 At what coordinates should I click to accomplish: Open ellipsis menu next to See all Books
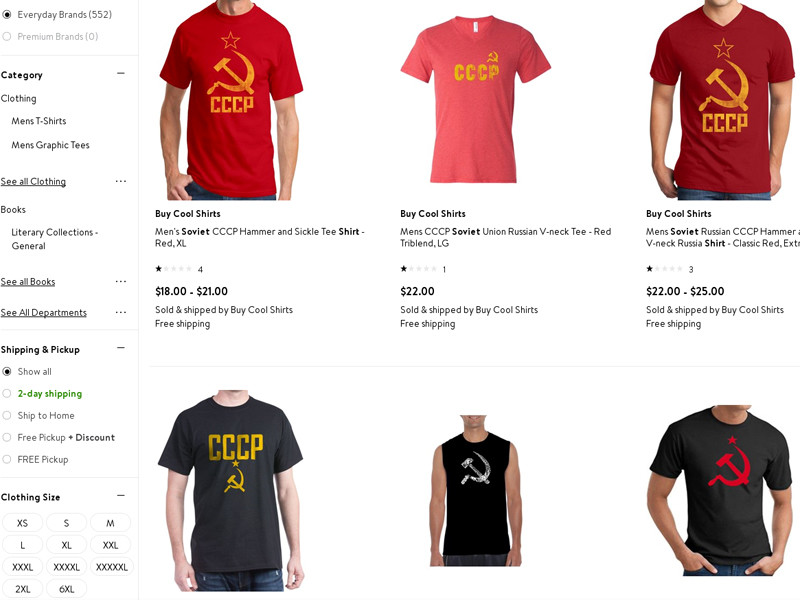121,281
